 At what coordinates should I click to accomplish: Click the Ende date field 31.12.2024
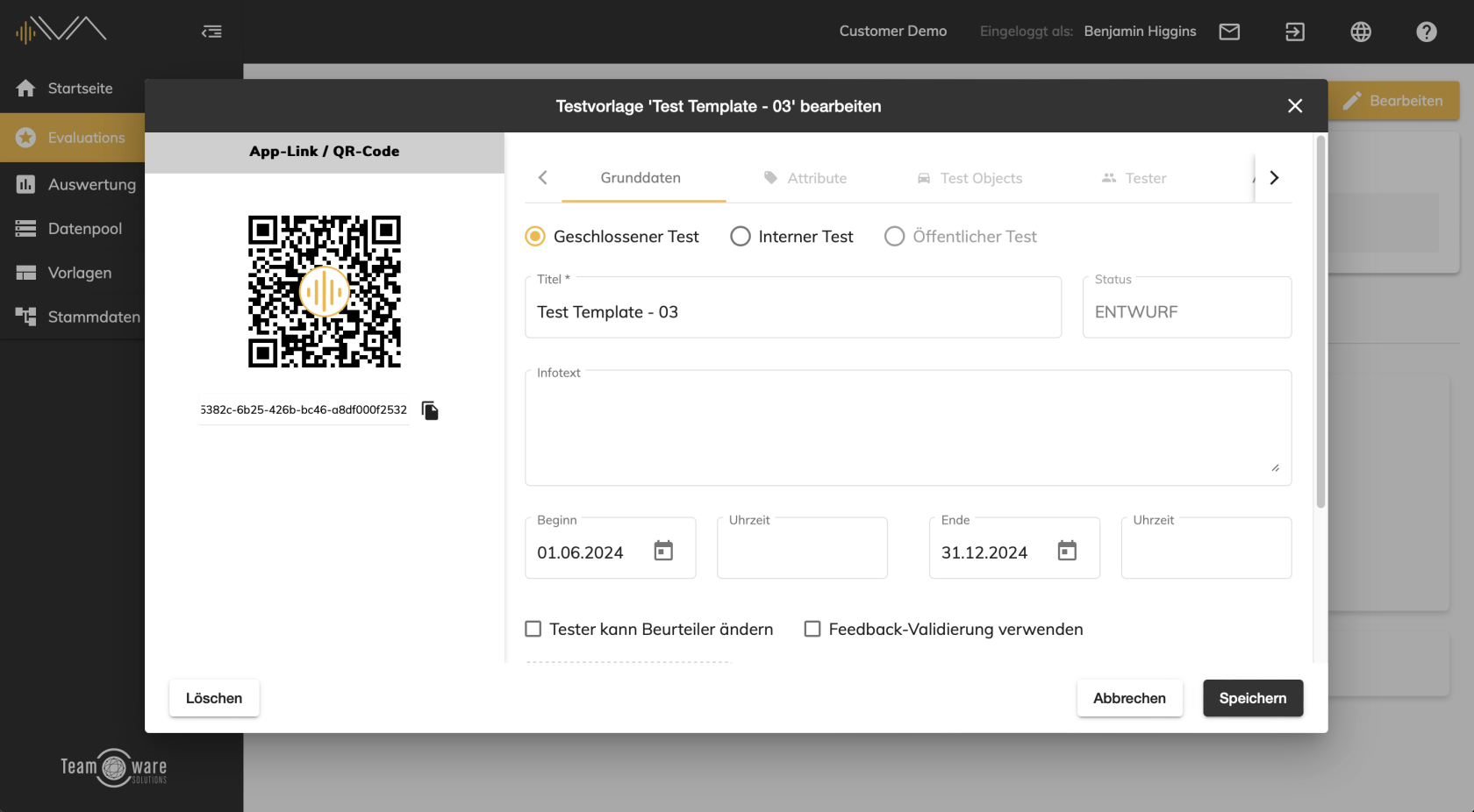(1014, 548)
